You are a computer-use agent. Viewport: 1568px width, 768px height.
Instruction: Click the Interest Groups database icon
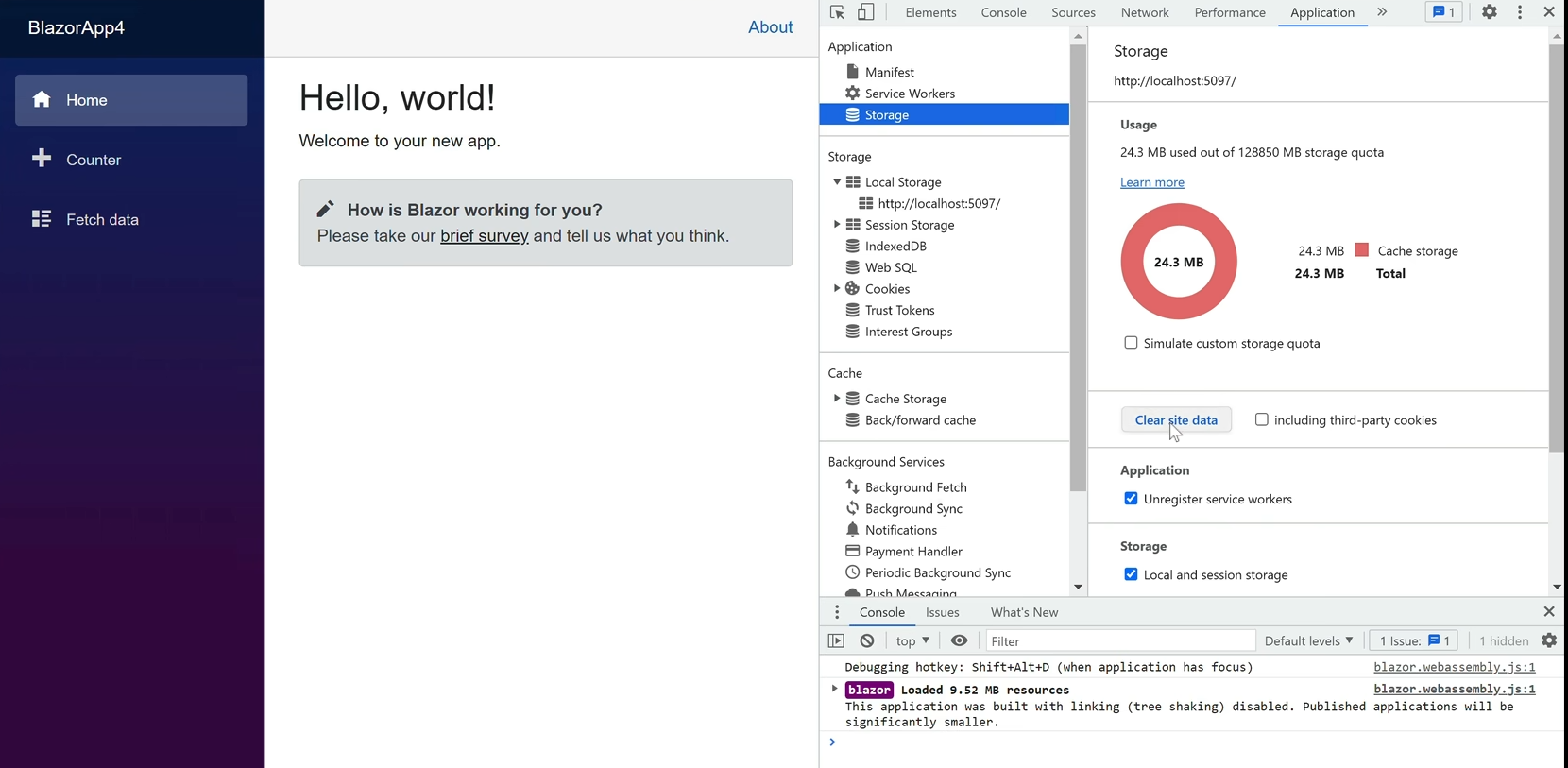click(x=852, y=332)
